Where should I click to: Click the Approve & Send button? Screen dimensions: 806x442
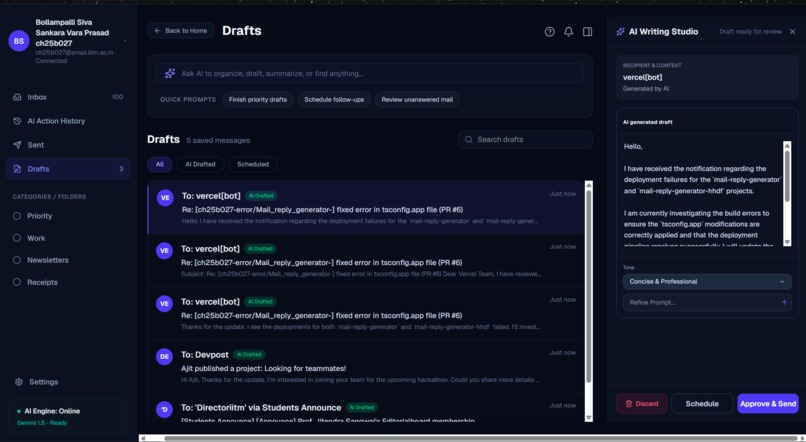pyautogui.click(x=768, y=403)
